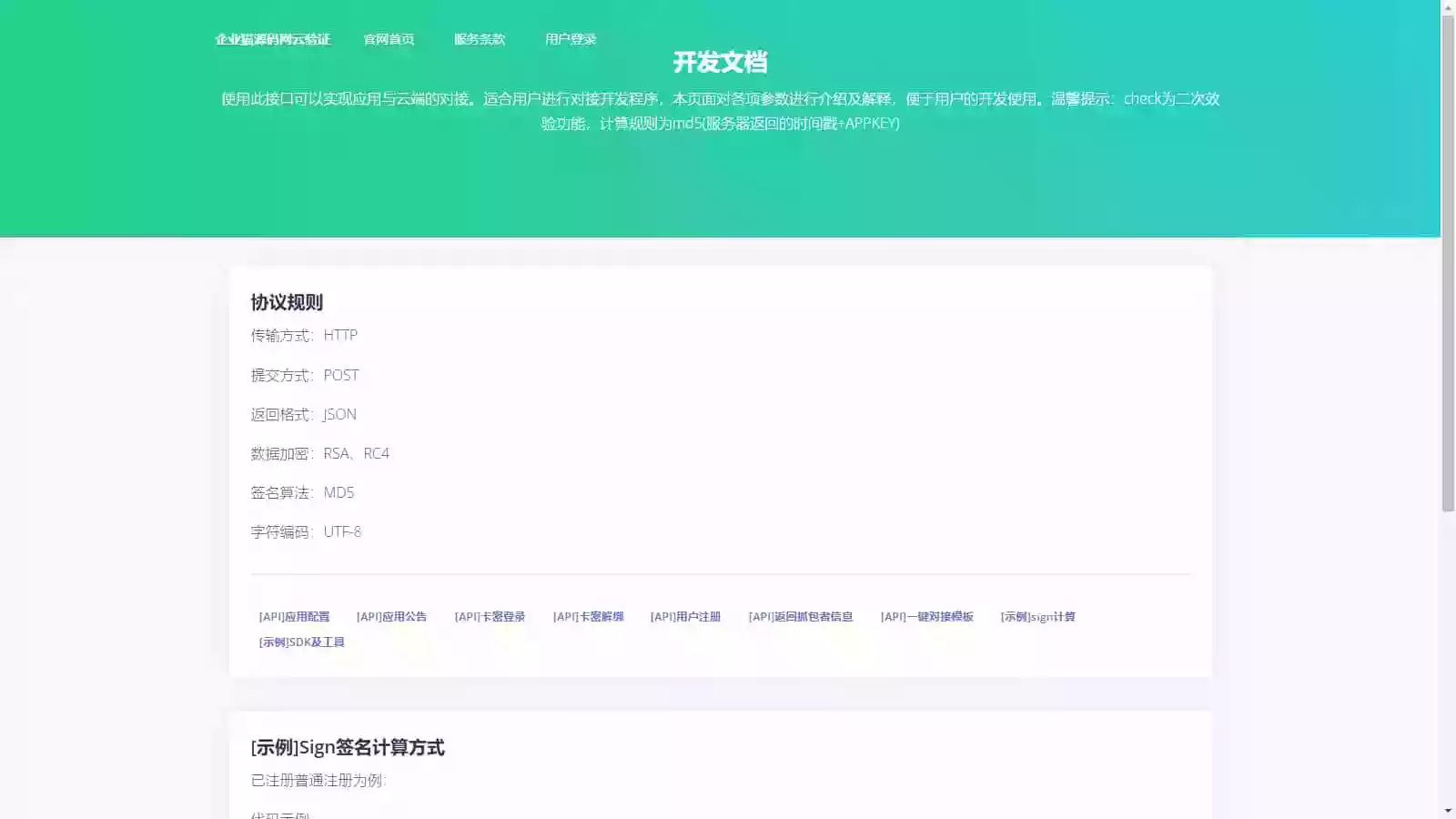The height and width of the screenshot is (819, 1456).
Task: Click the 协议规则 section title
Action: click(x=288, y=302)
